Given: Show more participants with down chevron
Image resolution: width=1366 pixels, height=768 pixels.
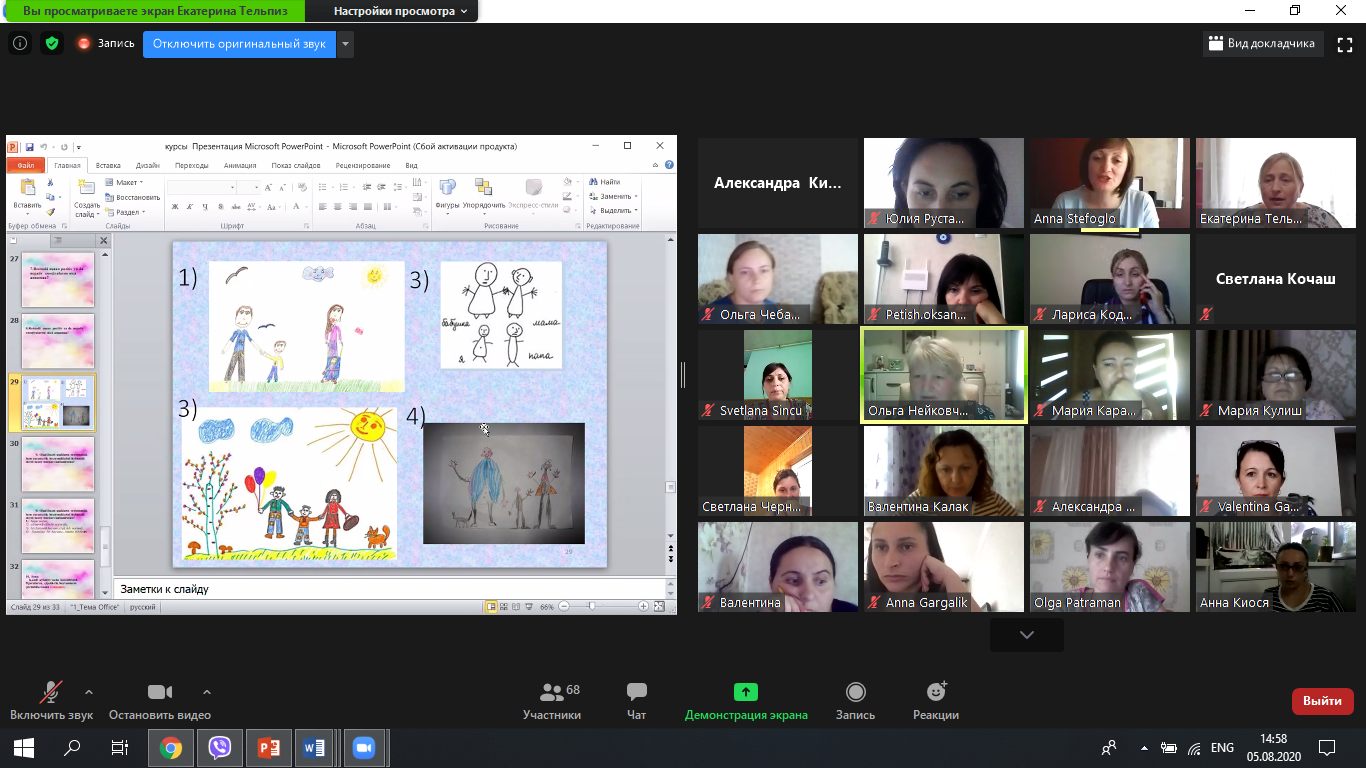Looking at the screenshot, I should [1026, 635].
